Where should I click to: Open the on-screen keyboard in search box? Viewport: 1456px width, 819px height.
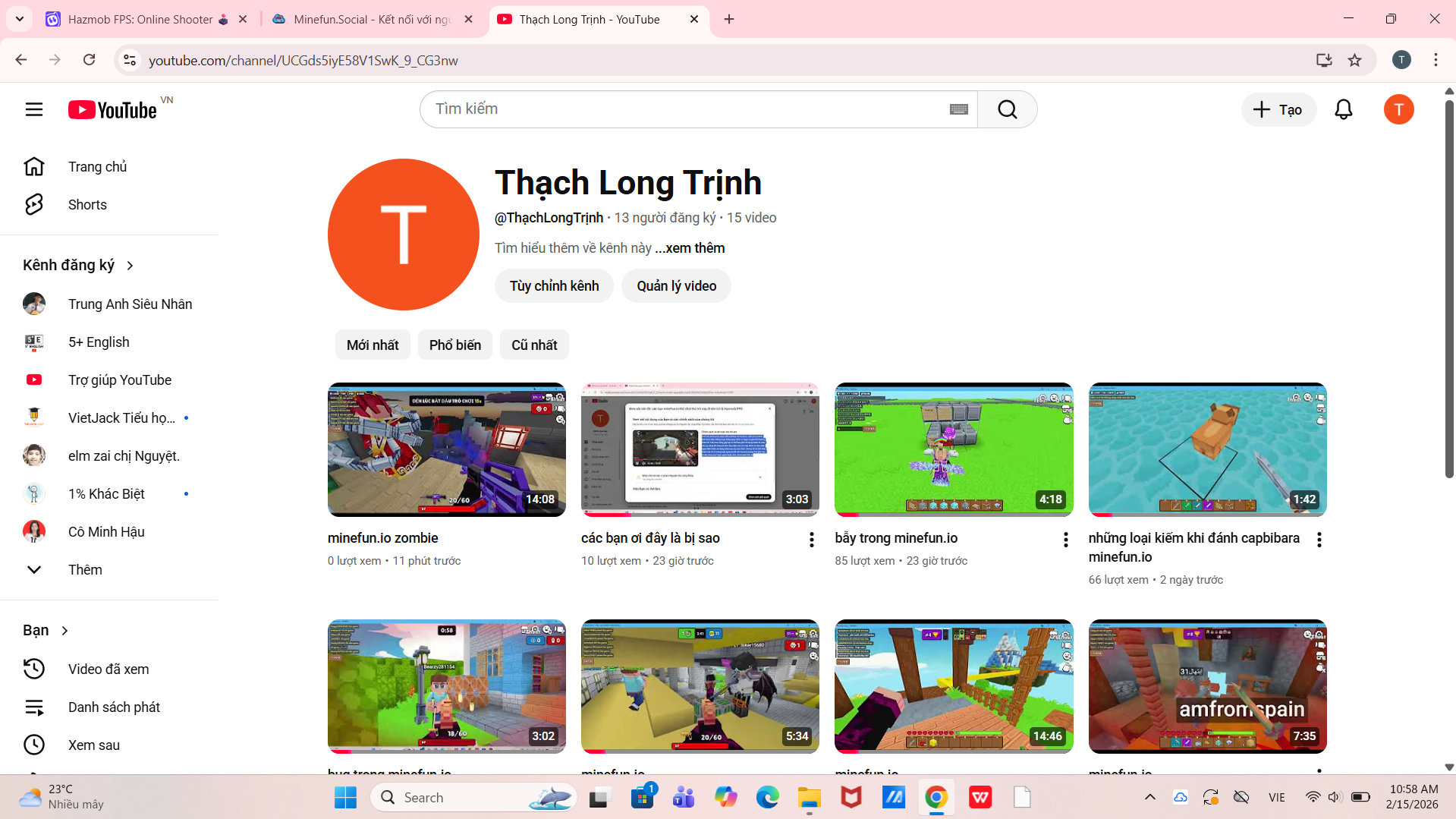(x=958, y=109)
